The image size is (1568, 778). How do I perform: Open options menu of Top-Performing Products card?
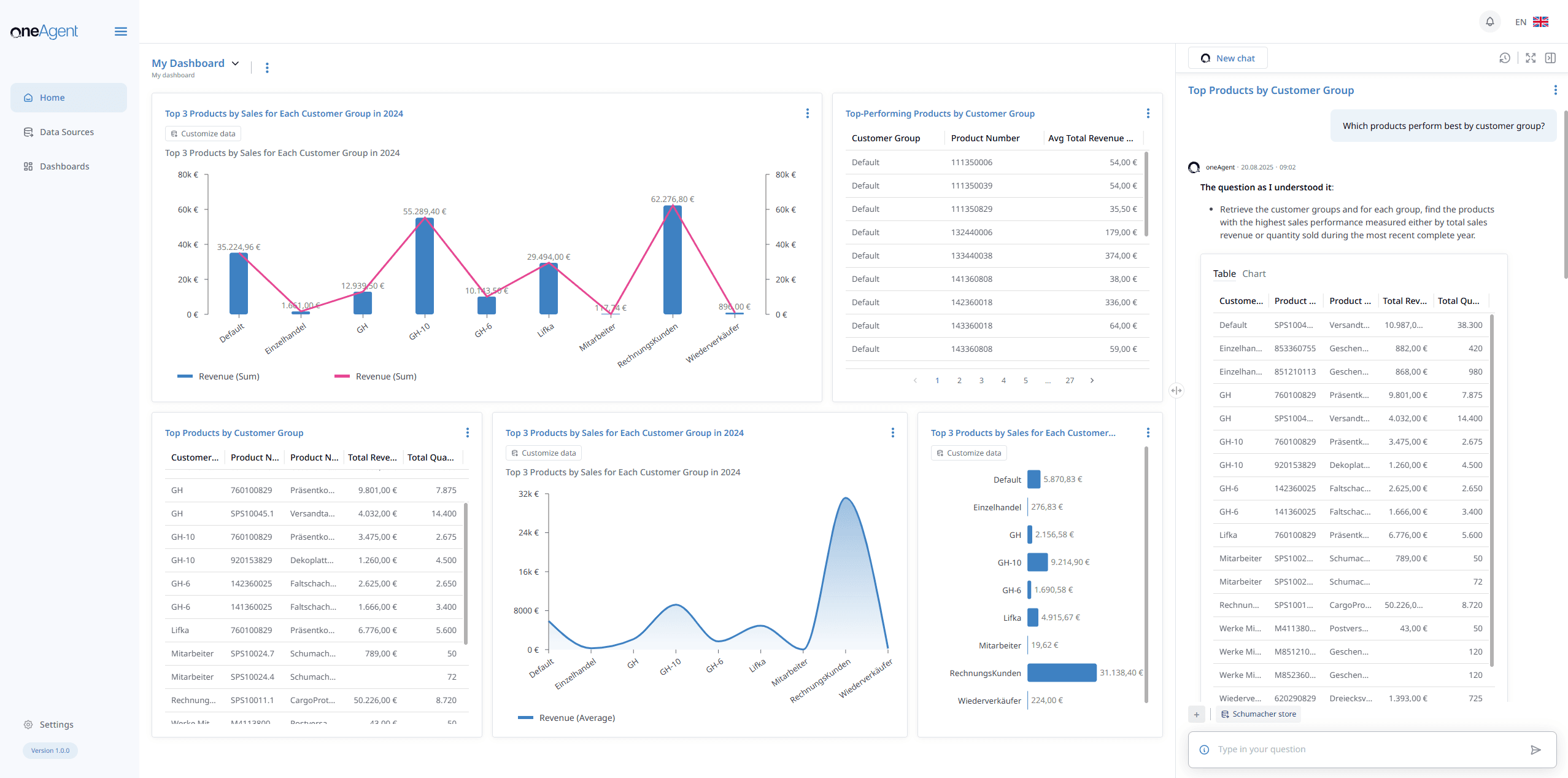[x=1148, y=114]
